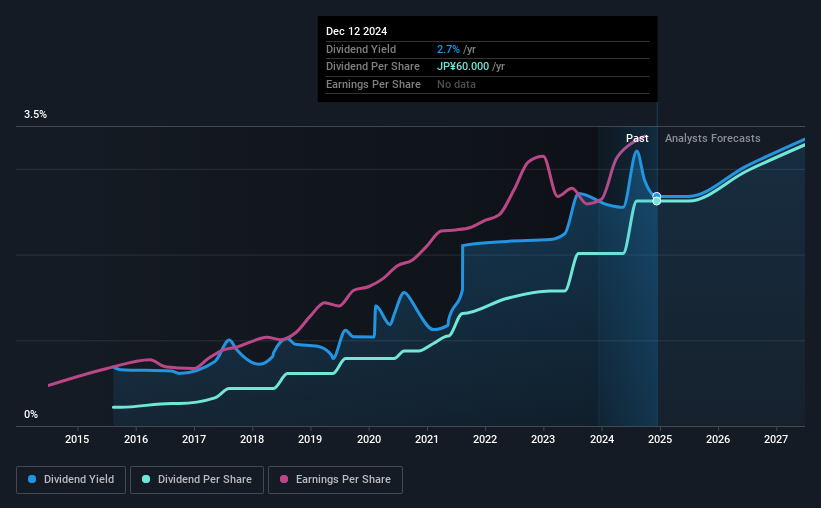This screenshot has height=508, width=821.
Task: Click the Dividend Per Share tooltip row label
Action: point(373,67)
